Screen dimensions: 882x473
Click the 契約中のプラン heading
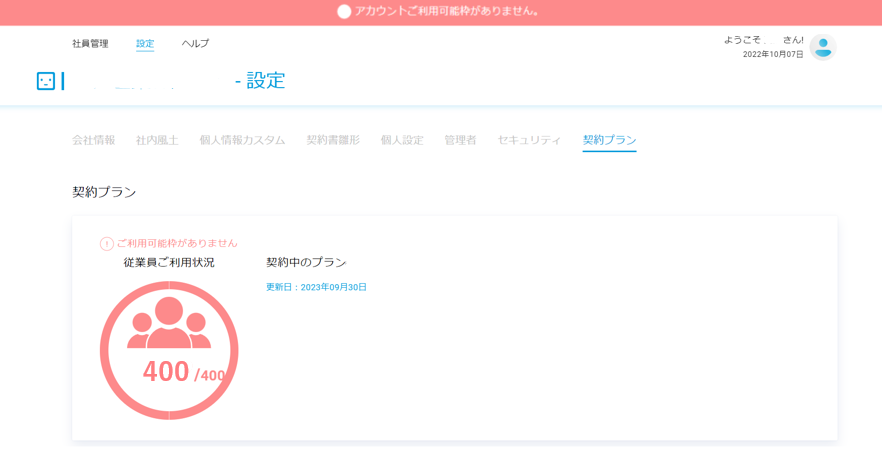[x=306, y=263]
